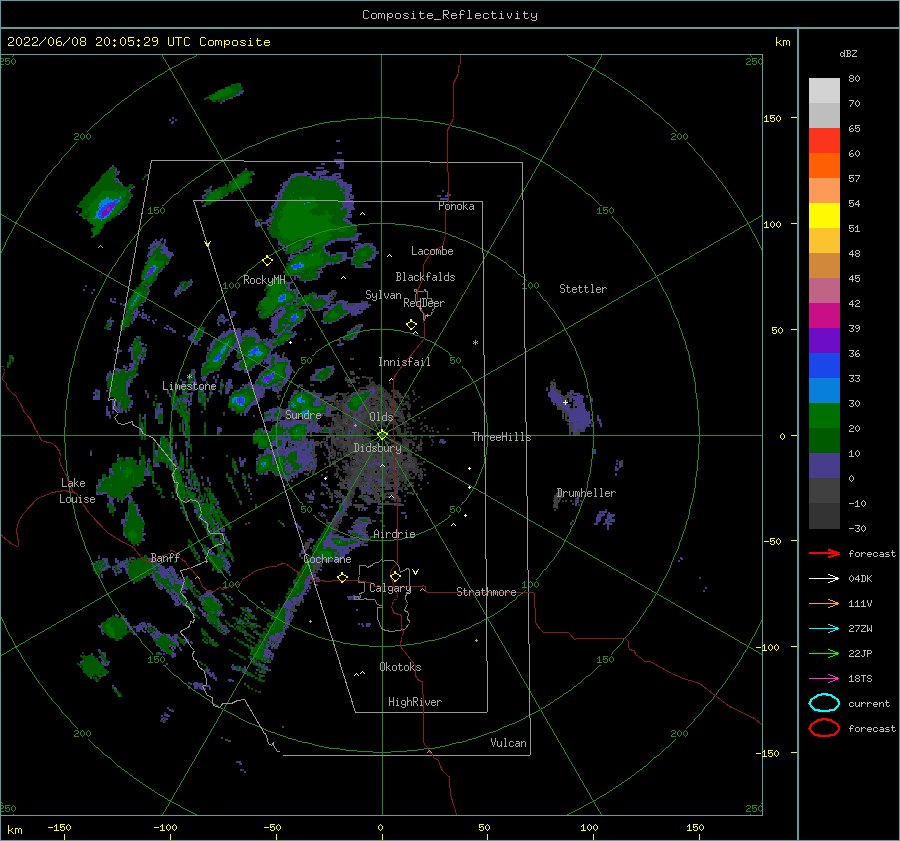
Task: Pick the orange swatch between 60 and 57
Action: [824, 166]
